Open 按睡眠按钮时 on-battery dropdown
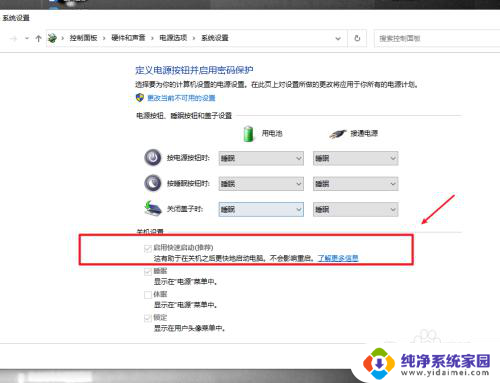The width and height of the screenshot is (500, 383). click(x=261, y=184)
